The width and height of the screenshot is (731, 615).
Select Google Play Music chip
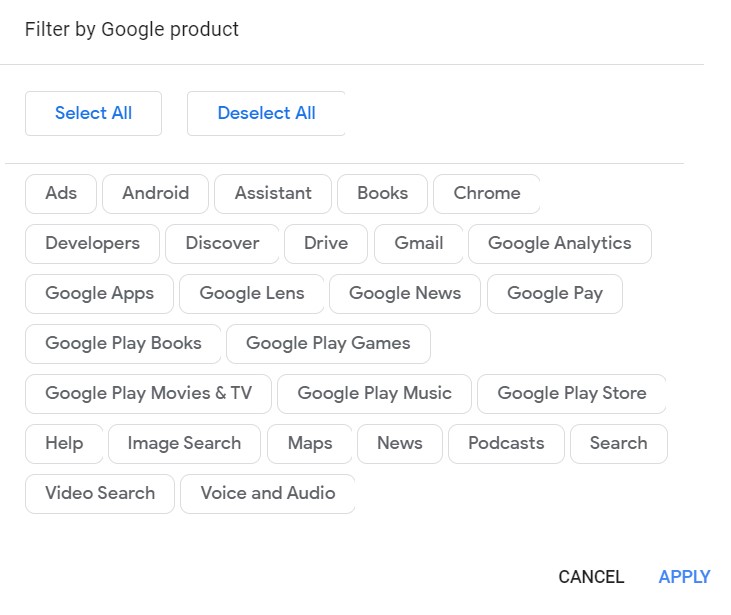click(x=374, y=394)
